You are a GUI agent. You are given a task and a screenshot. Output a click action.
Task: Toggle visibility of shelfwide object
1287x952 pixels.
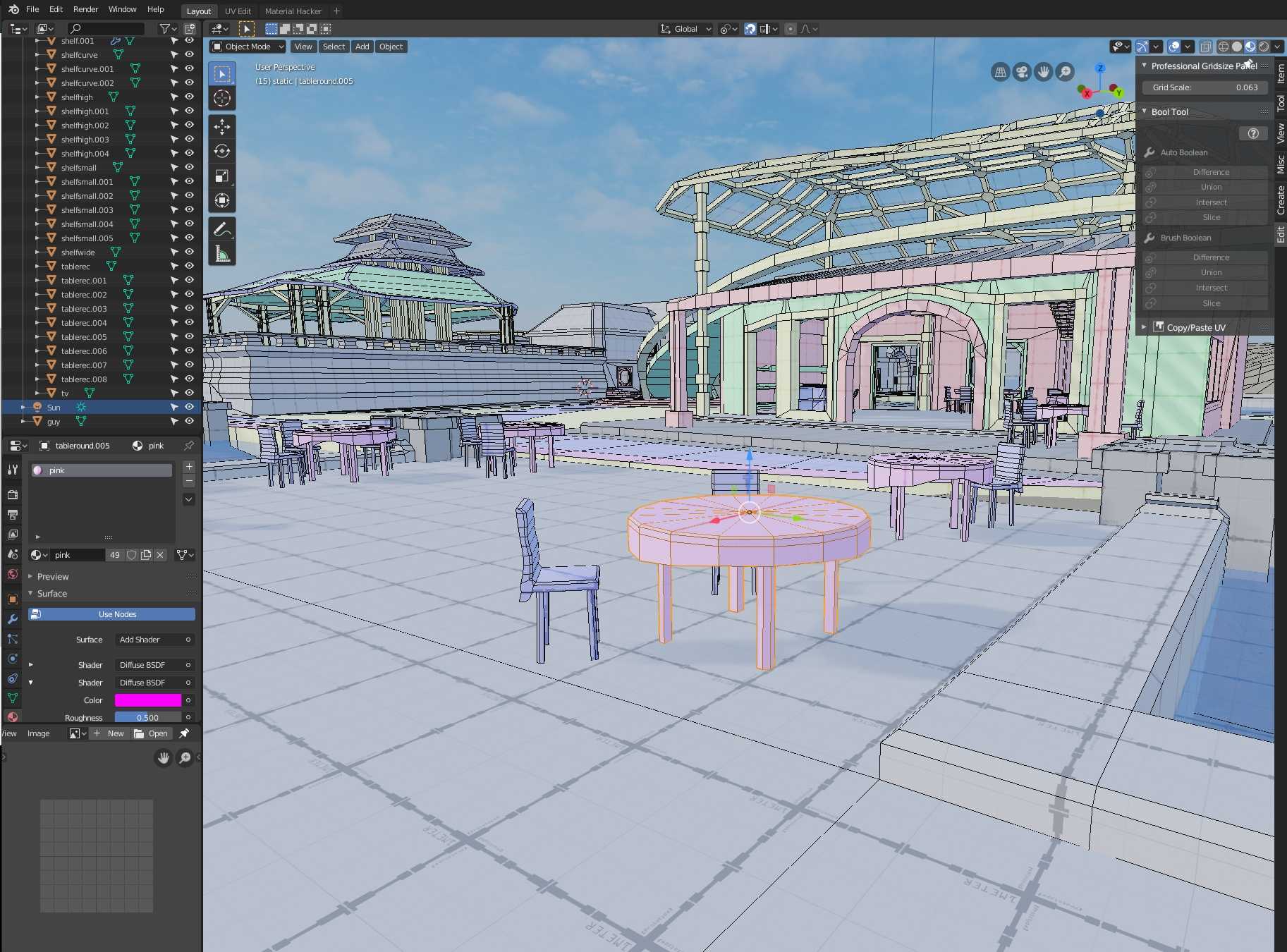tap(189, 252)
